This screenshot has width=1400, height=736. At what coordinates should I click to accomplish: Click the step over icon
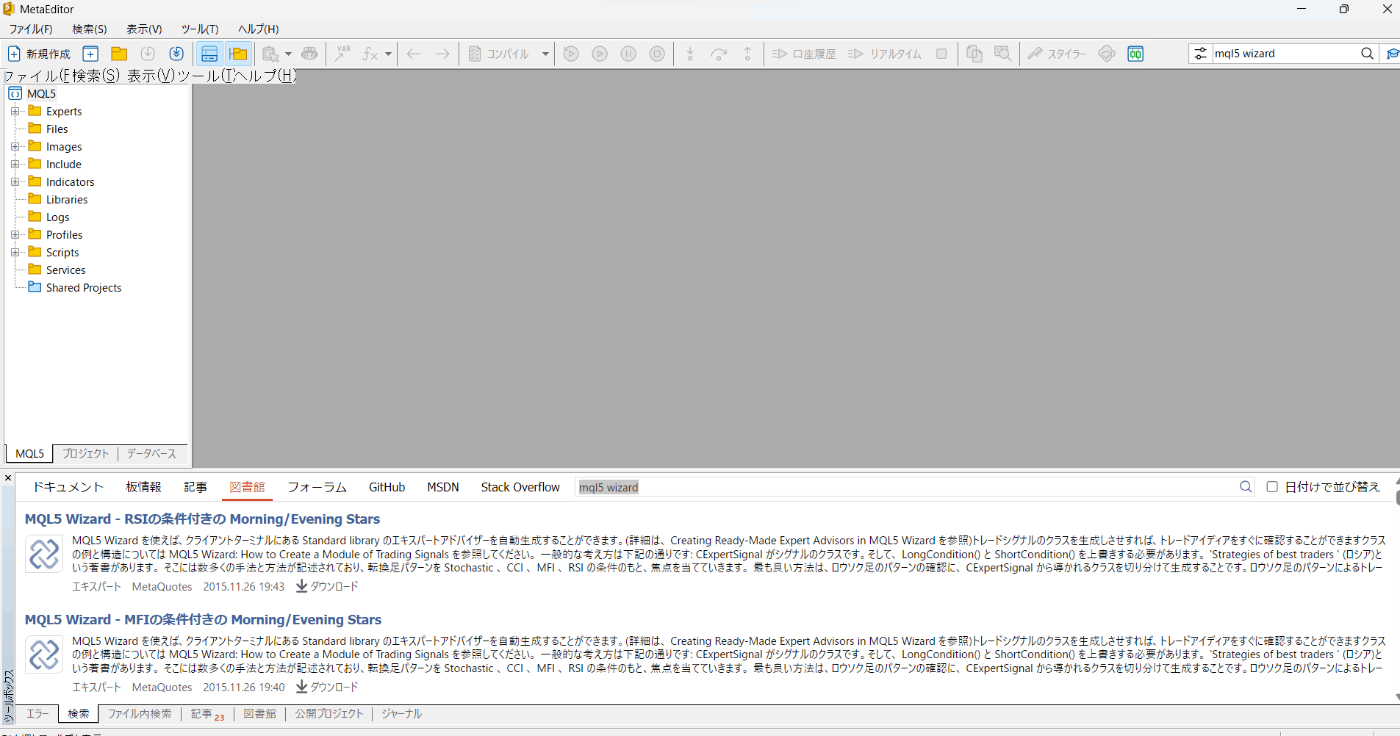coord(718,54)
